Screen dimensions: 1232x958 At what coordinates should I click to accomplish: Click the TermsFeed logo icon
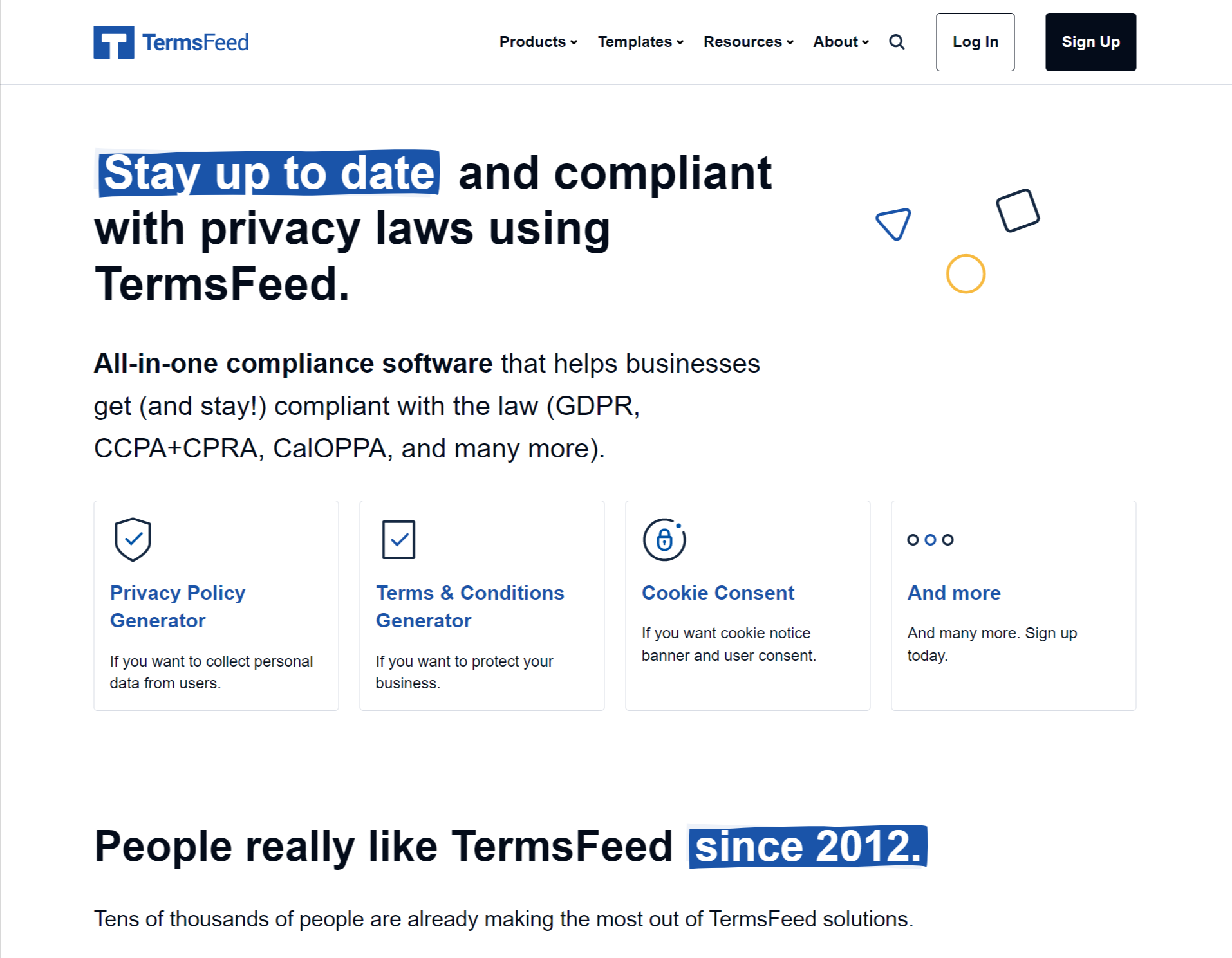click(x=114, y=42)
